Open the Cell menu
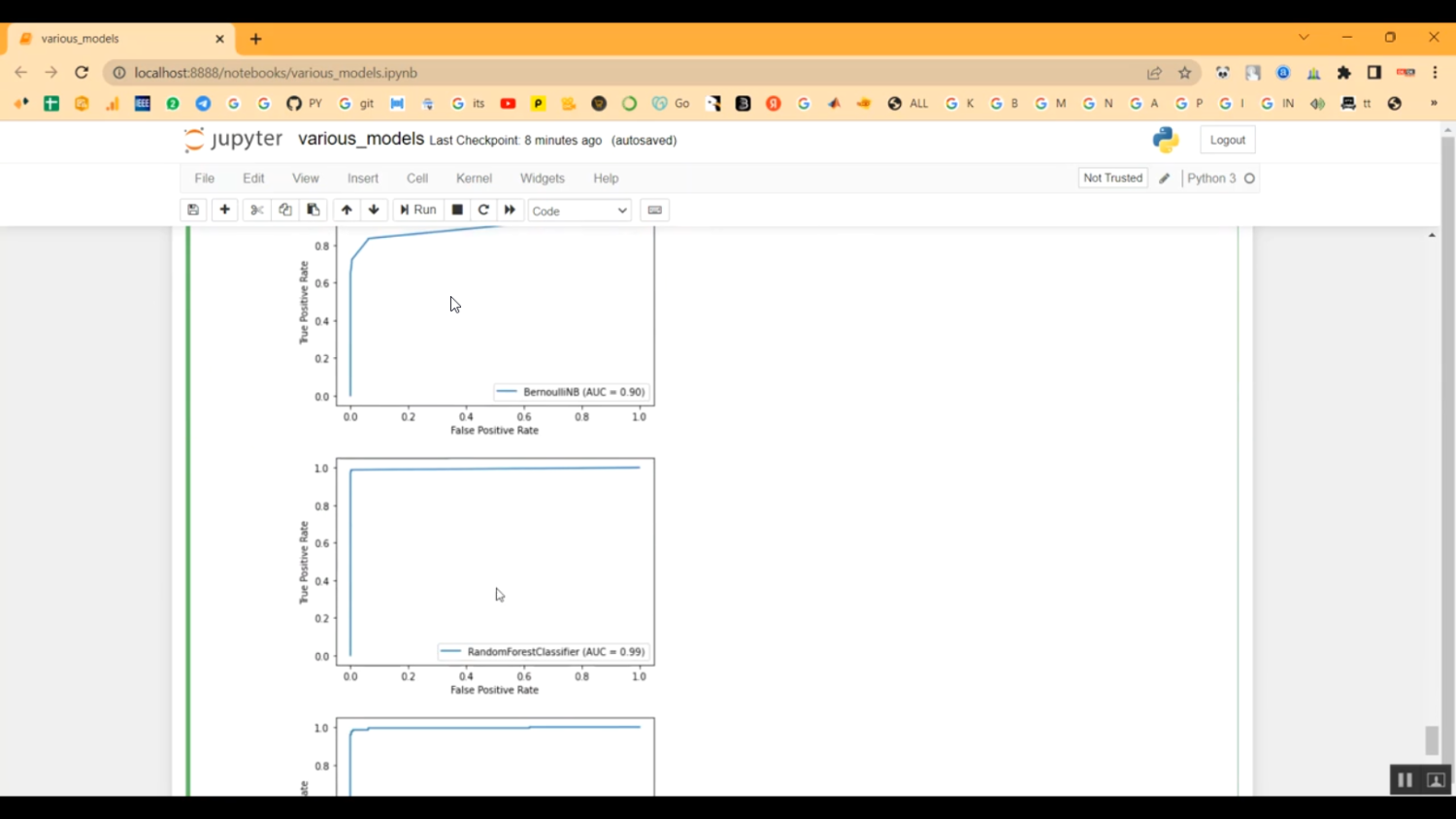The image size is (1456, 819). pos(417,179)
